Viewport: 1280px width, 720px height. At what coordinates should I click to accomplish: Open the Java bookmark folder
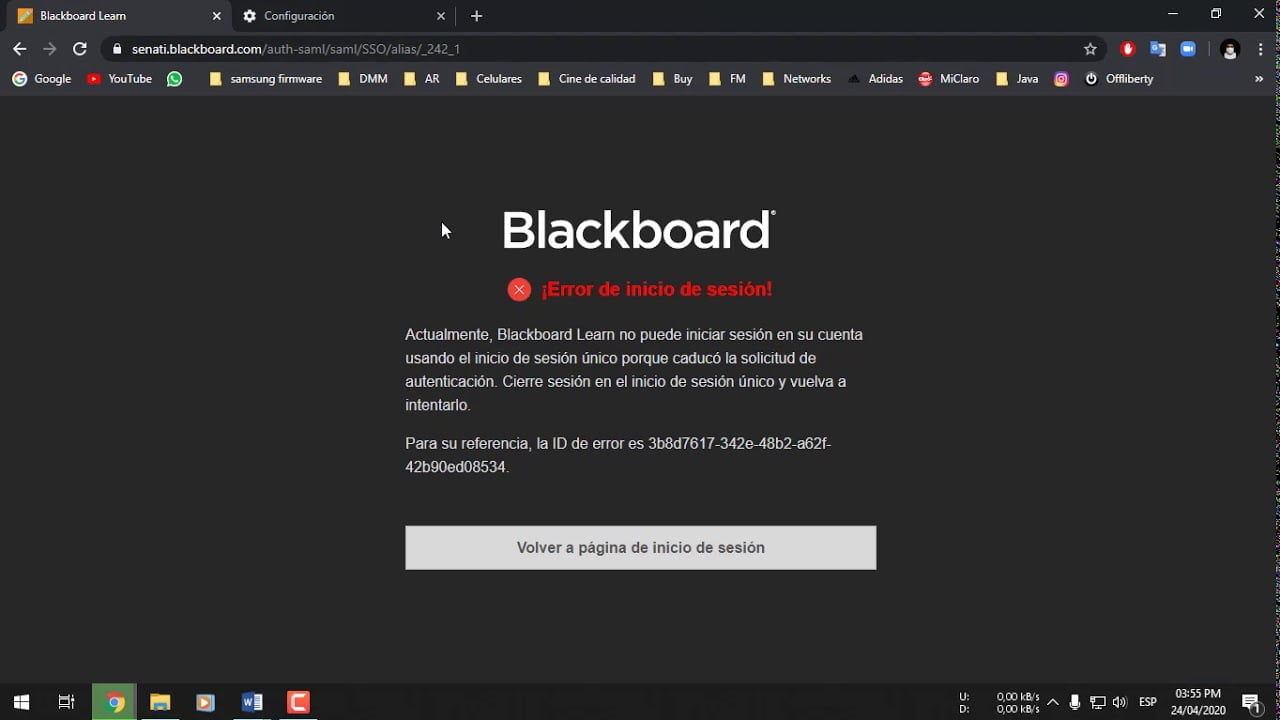(1018, 79)
